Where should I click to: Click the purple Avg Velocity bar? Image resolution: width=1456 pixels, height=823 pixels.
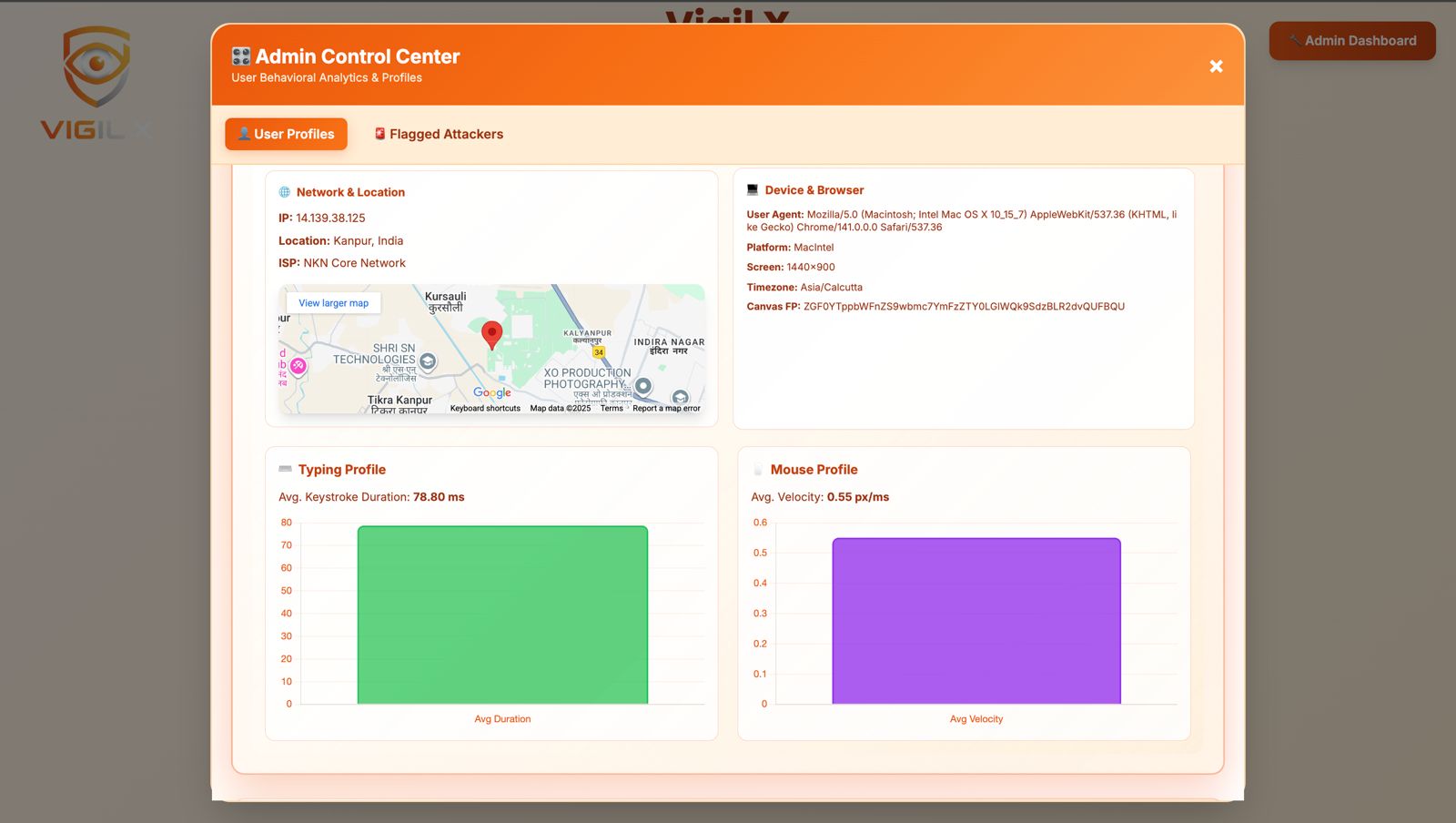click(x=976, y=621)
